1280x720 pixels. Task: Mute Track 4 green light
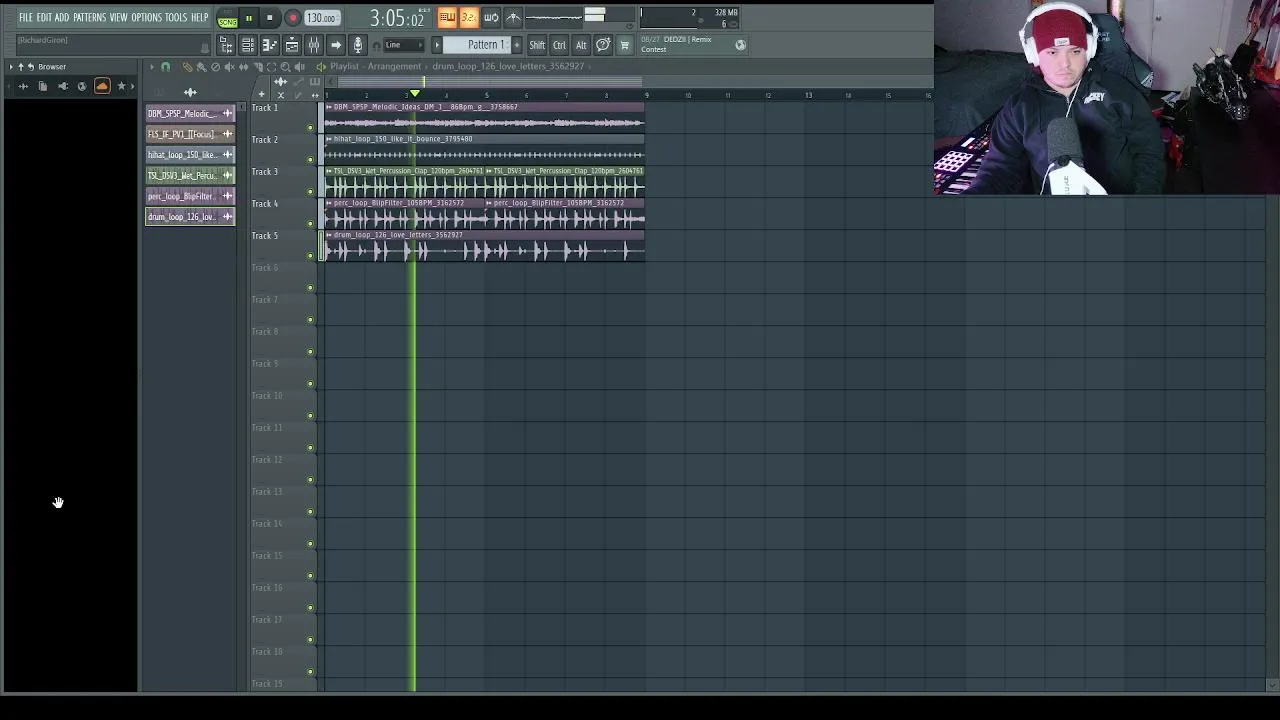pos(310,223)
